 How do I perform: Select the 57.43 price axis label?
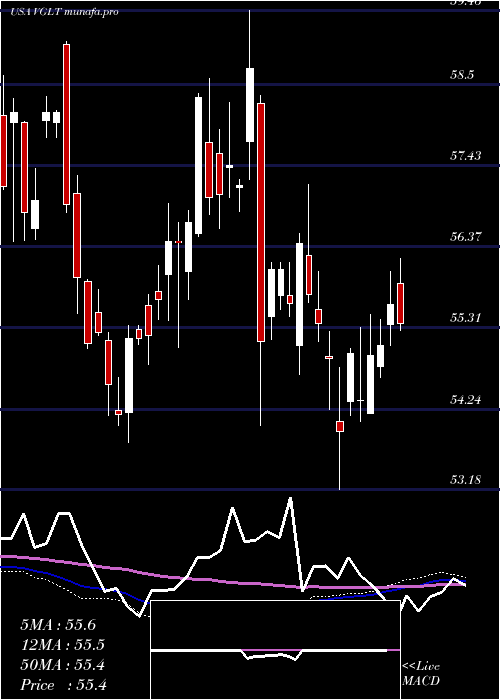(x=466, y=156)
